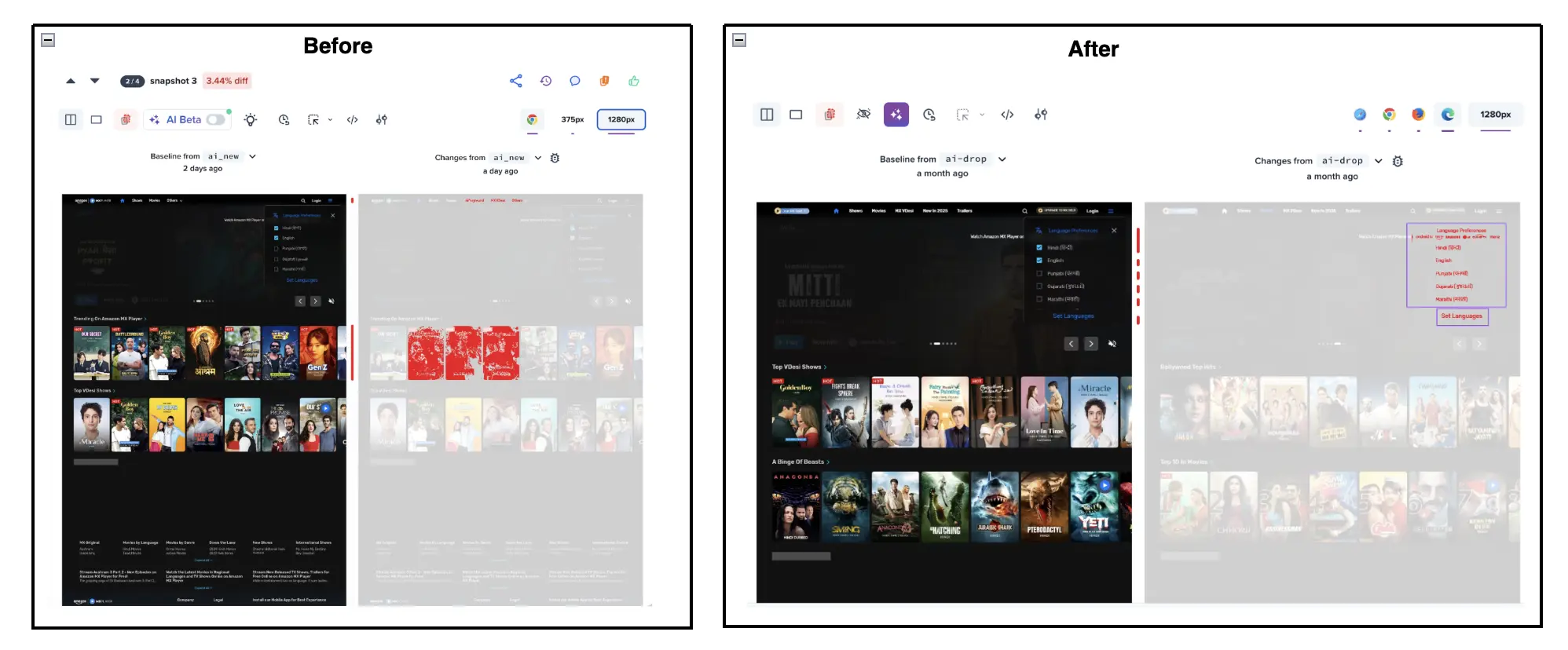
Task: Expand the Changes from ai_new dropdown
Action: point(538,158)
